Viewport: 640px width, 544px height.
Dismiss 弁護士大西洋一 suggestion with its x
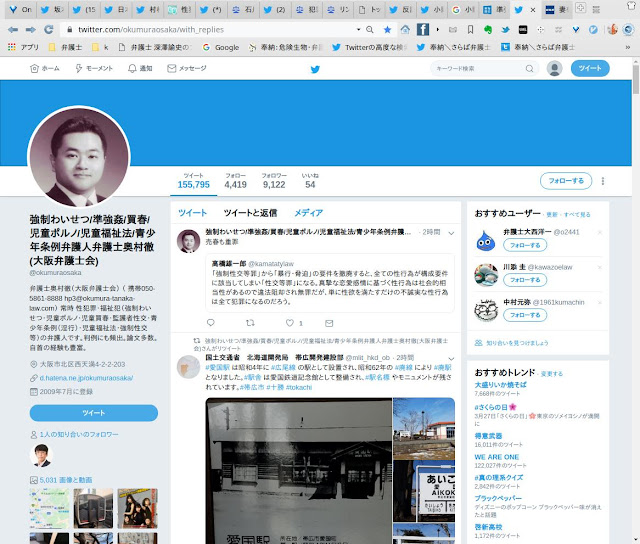pos(600,232)
